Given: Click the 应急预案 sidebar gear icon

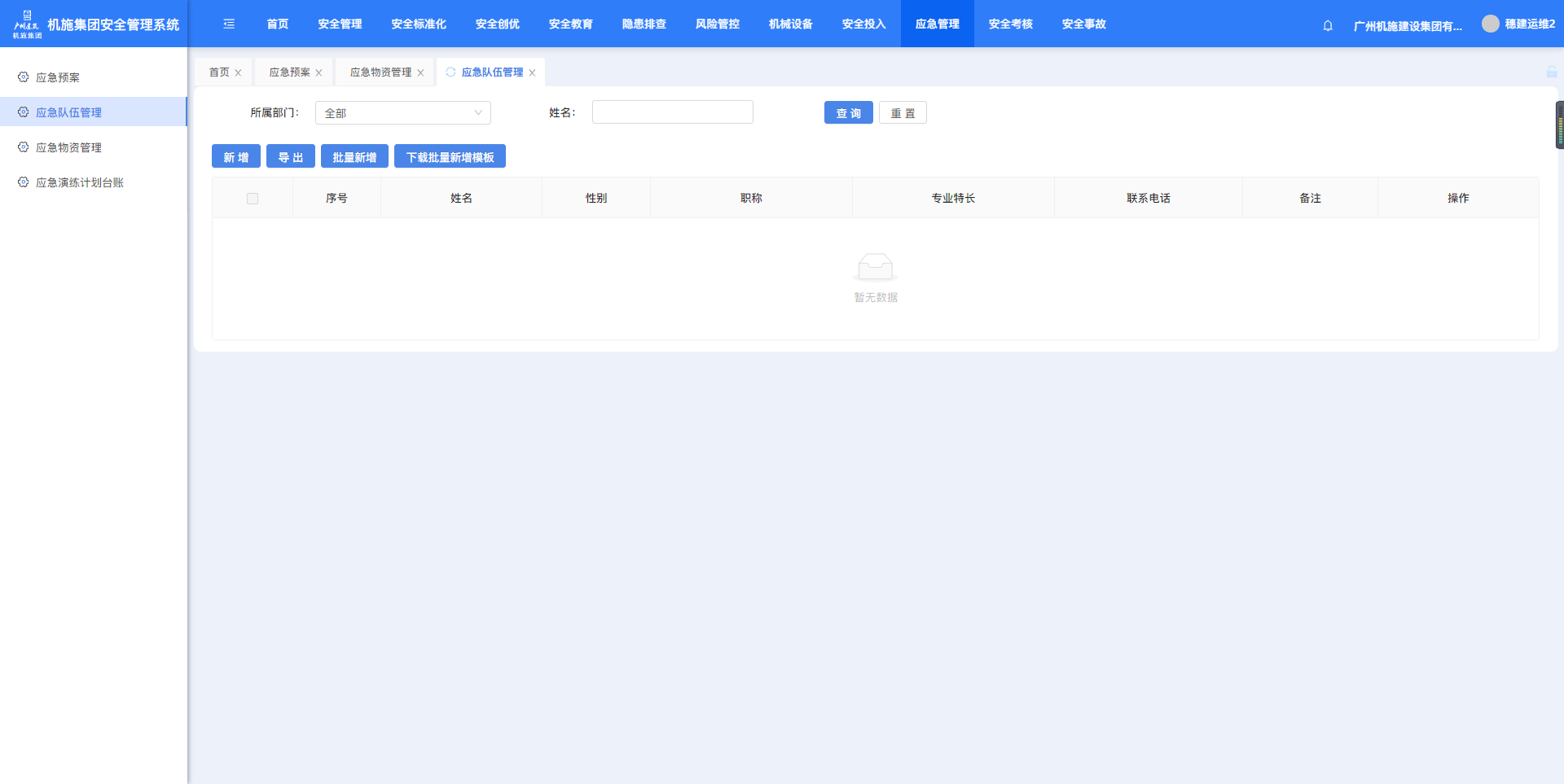Looking at the screenshot, I should tap(24, 77).
